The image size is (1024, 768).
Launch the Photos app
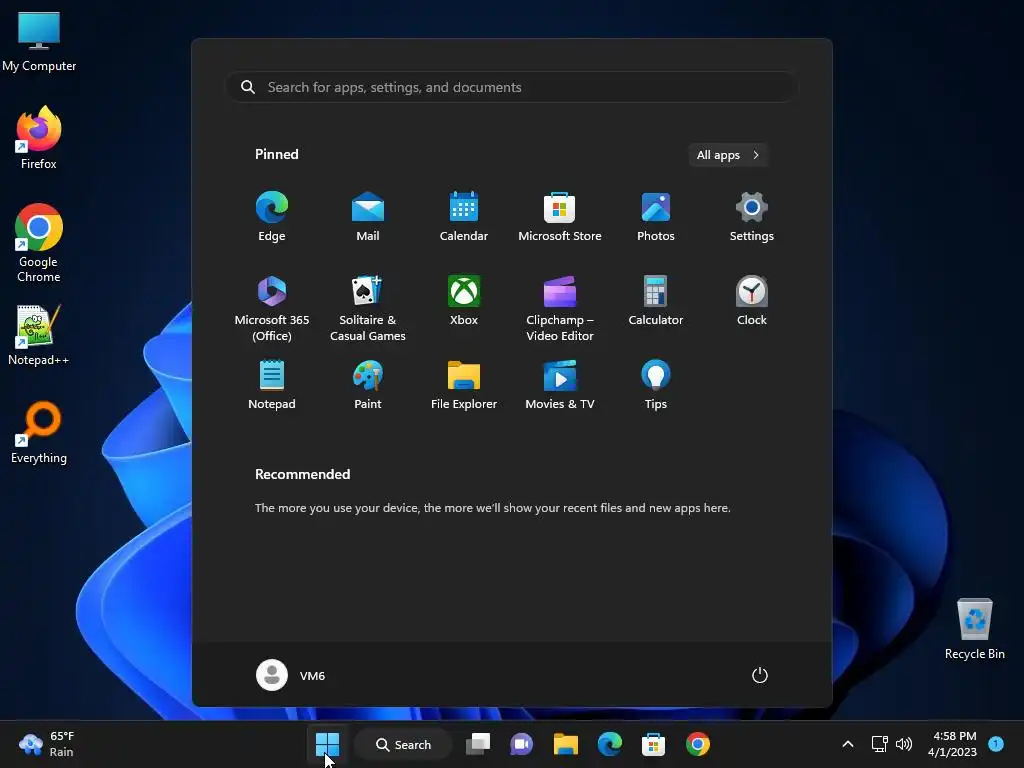tap(656, 217)
